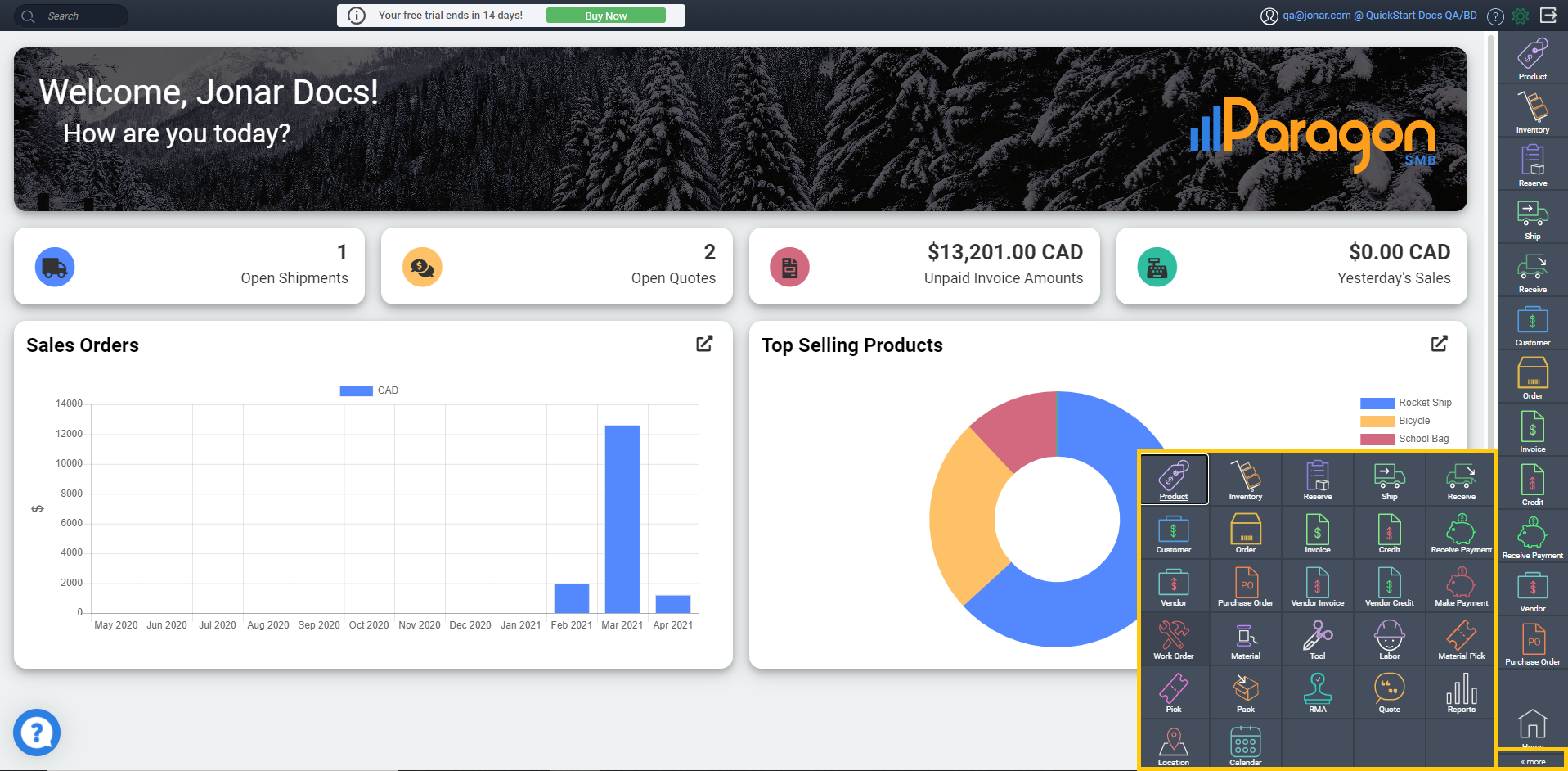
Task: Select Credit in the expanded module grid
Action: click(1390, 532)
